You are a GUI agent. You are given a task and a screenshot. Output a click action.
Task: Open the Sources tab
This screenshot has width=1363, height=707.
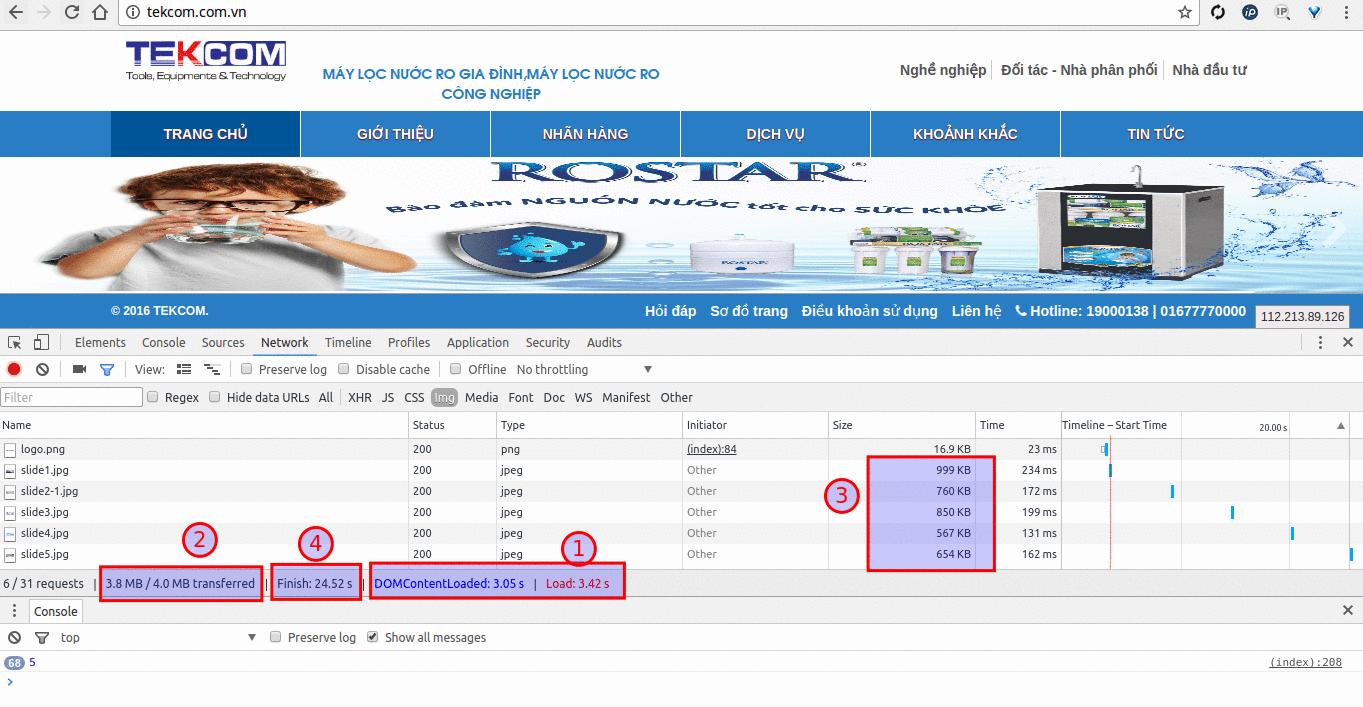point(223,342)
